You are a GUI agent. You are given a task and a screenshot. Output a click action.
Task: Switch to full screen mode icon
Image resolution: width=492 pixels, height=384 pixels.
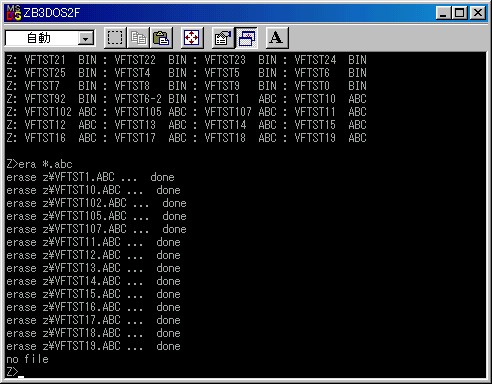tap(192, 38)
